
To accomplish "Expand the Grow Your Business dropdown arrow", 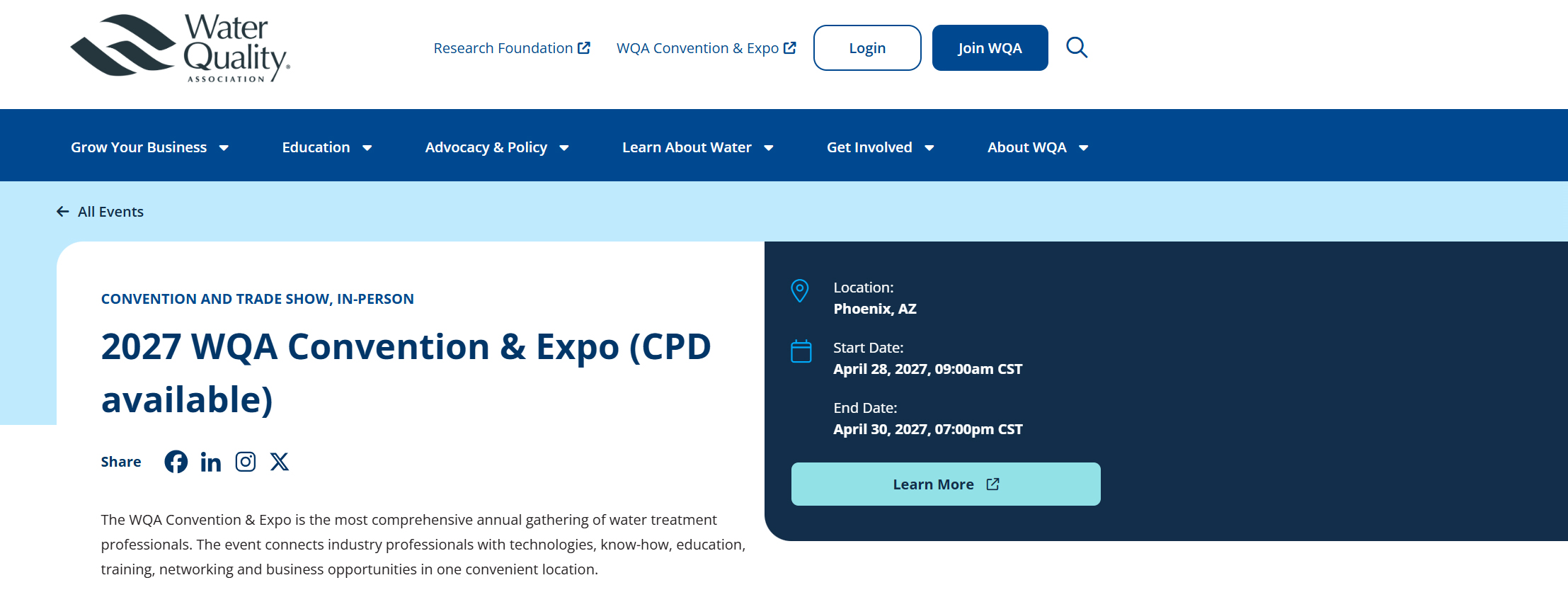I will [x=224, y=148].
